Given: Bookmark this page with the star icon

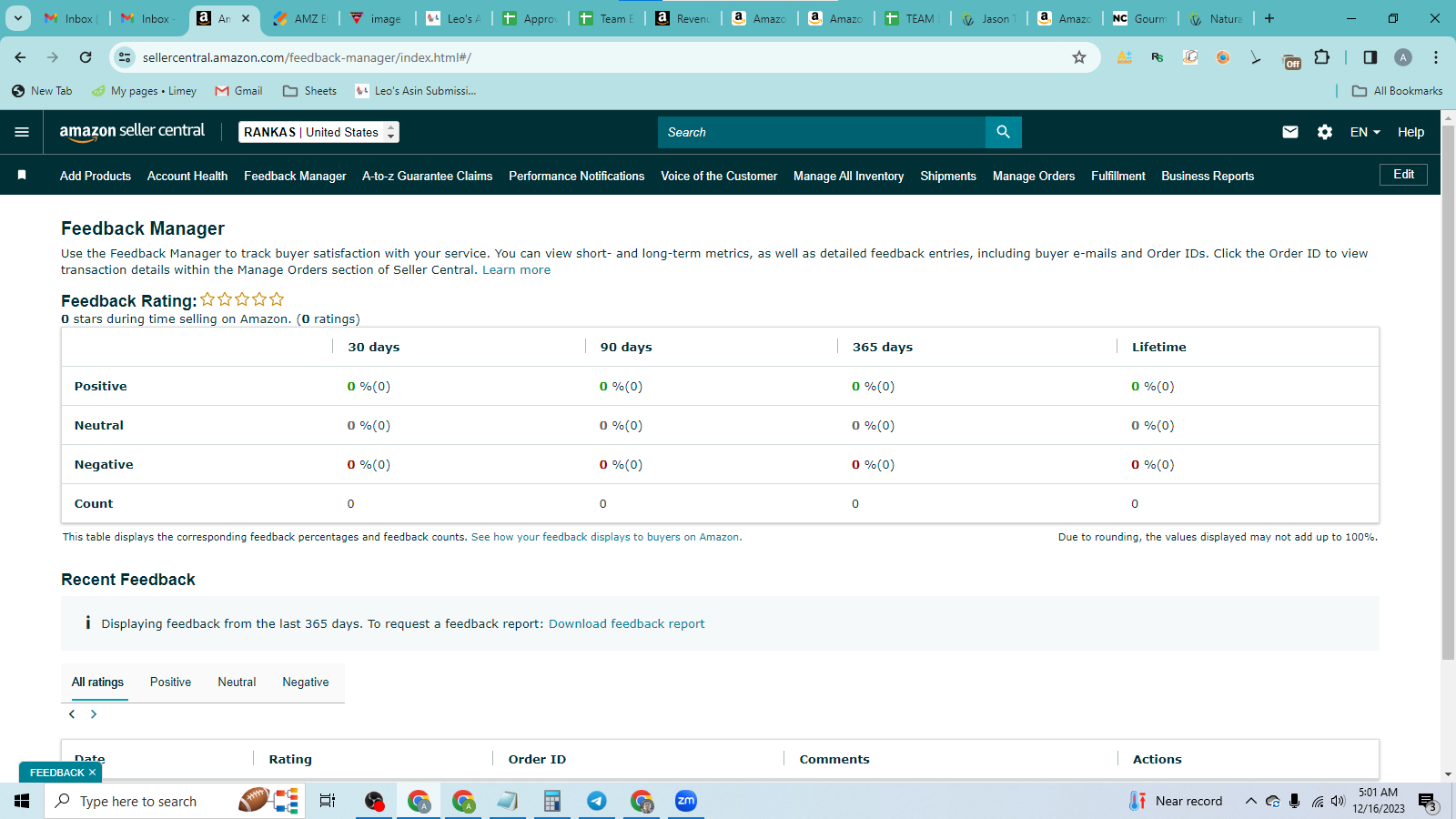Looking at the screenshot, I should pyautogui.click(x=1079, y=57).
